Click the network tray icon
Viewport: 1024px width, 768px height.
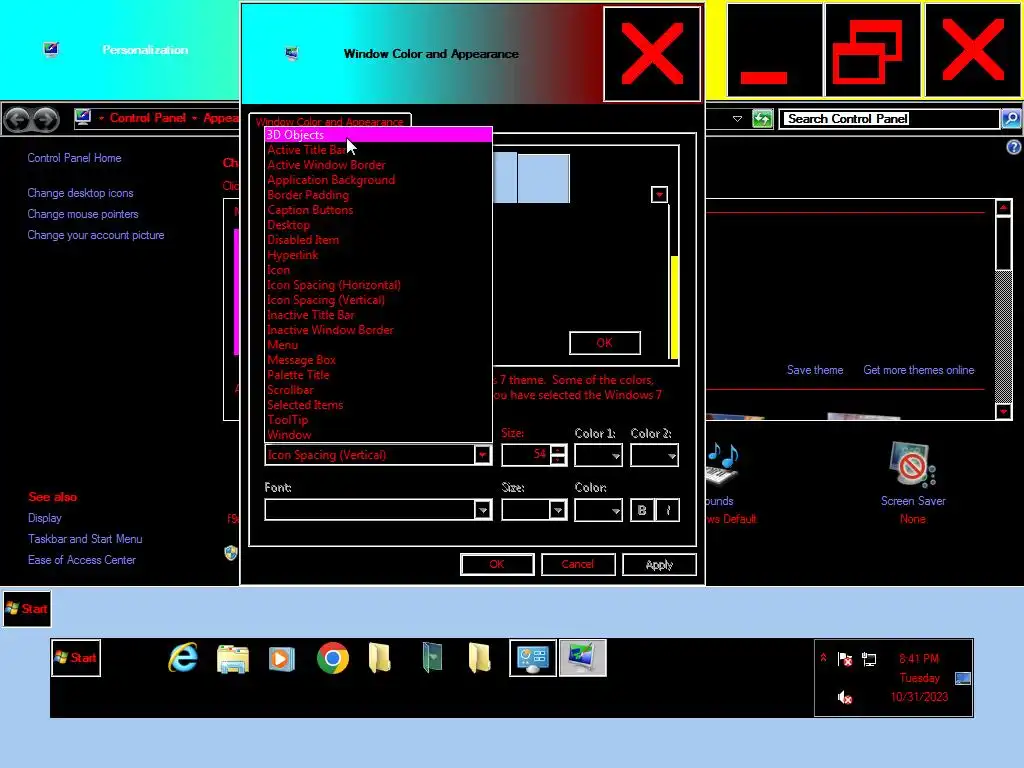pyautogui.click(x=869, y=659)
